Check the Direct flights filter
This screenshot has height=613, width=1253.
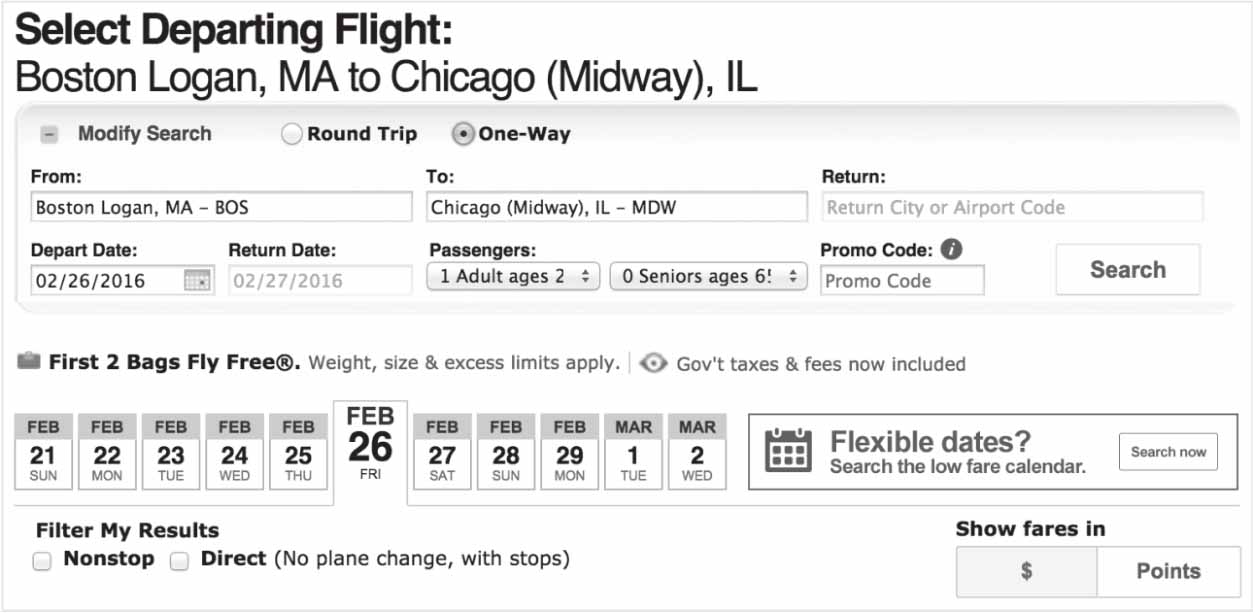tap(179, 561)
